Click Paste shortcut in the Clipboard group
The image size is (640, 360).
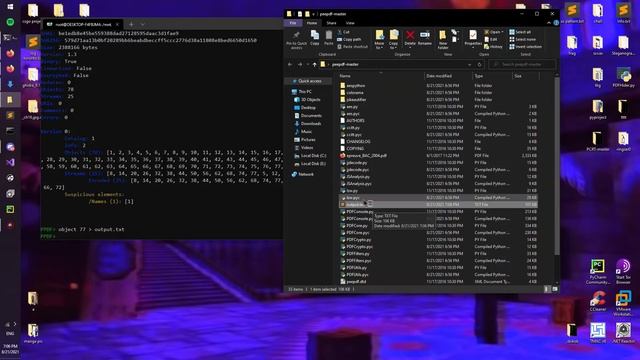[x=353, y=47]
